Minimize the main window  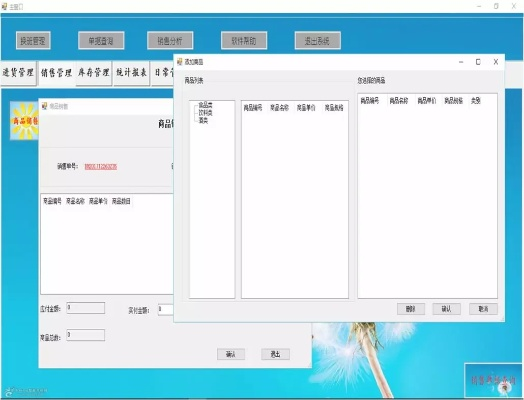click(479, 6)
